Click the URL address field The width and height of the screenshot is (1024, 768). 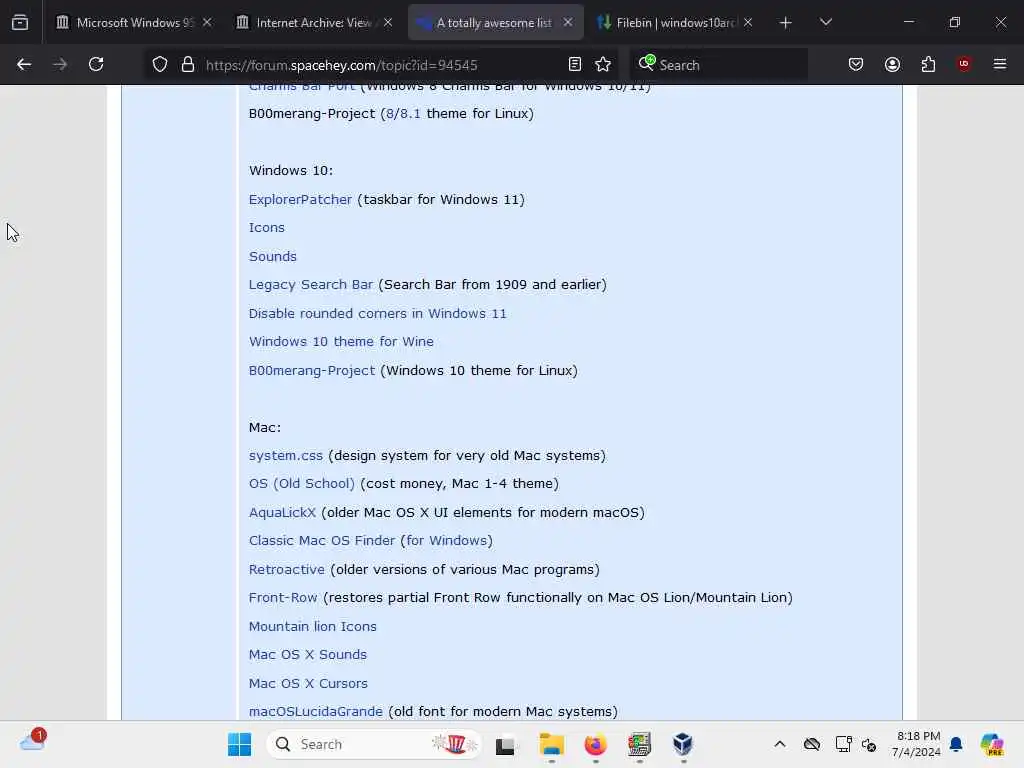[x=381, y=65]
